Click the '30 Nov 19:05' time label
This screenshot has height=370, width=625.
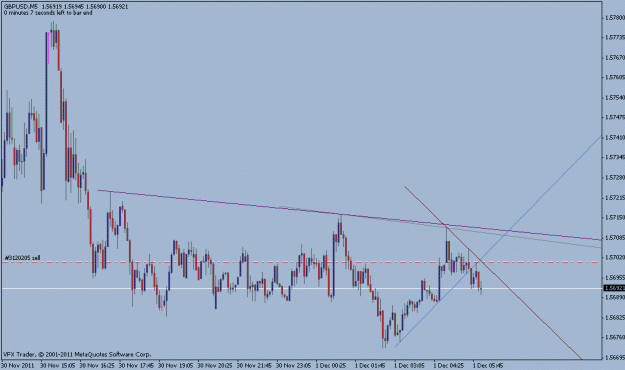[176, 365]
